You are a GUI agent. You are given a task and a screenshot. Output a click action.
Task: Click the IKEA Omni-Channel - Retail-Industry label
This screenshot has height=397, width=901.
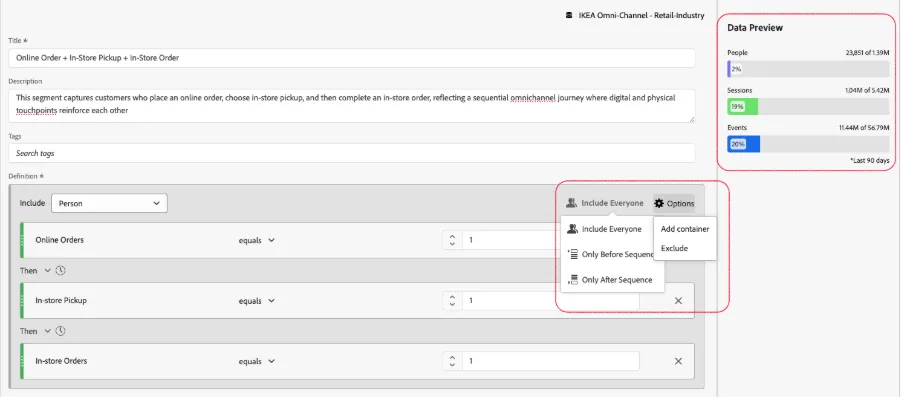point(641,16)
